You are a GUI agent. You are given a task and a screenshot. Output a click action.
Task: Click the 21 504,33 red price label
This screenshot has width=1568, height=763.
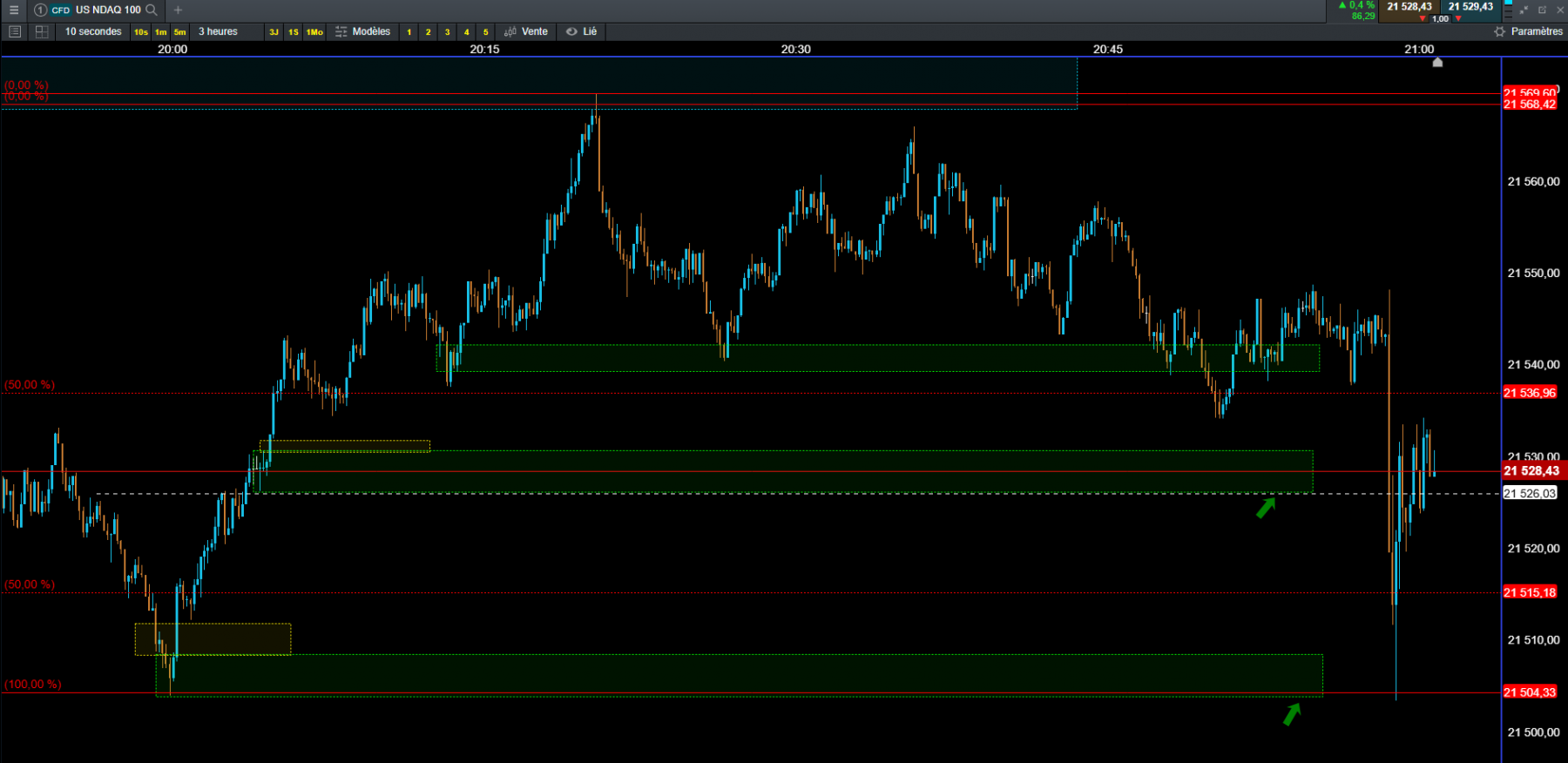pos(1530,692)
